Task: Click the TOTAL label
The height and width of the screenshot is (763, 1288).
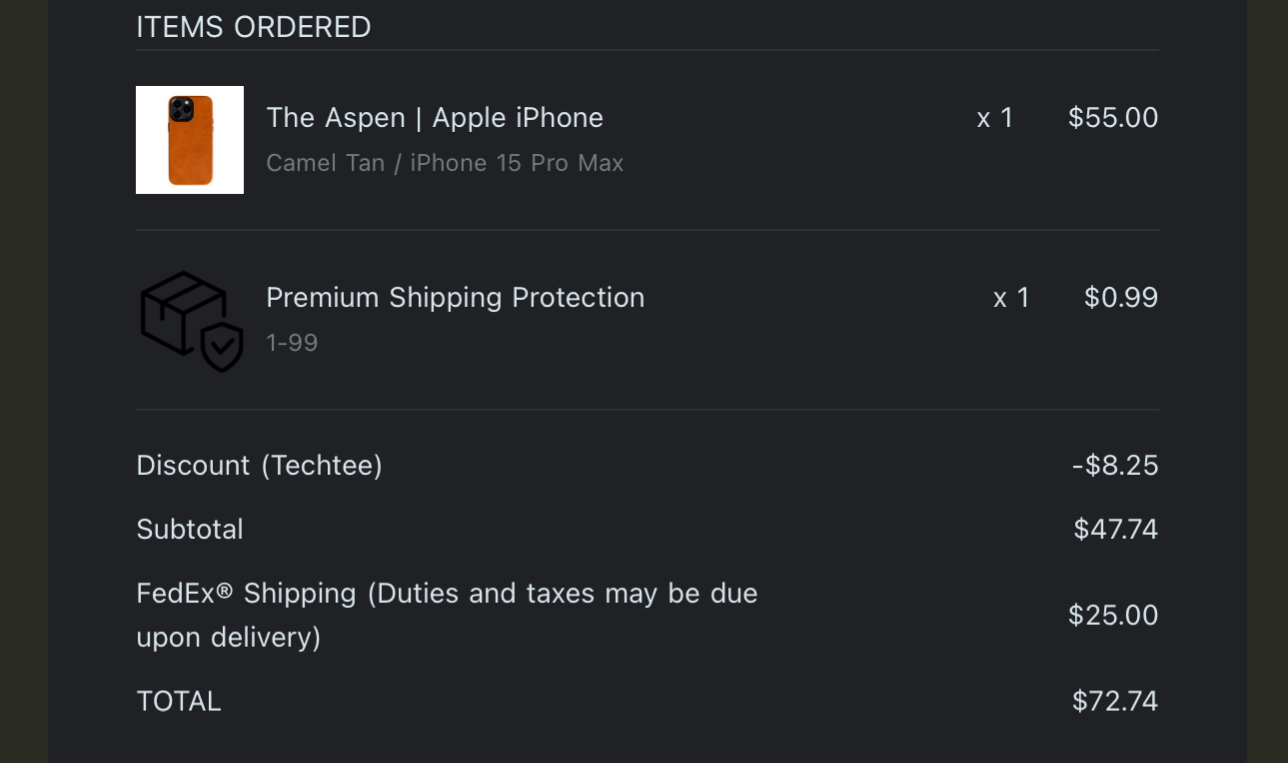Action: coord(178,702)
